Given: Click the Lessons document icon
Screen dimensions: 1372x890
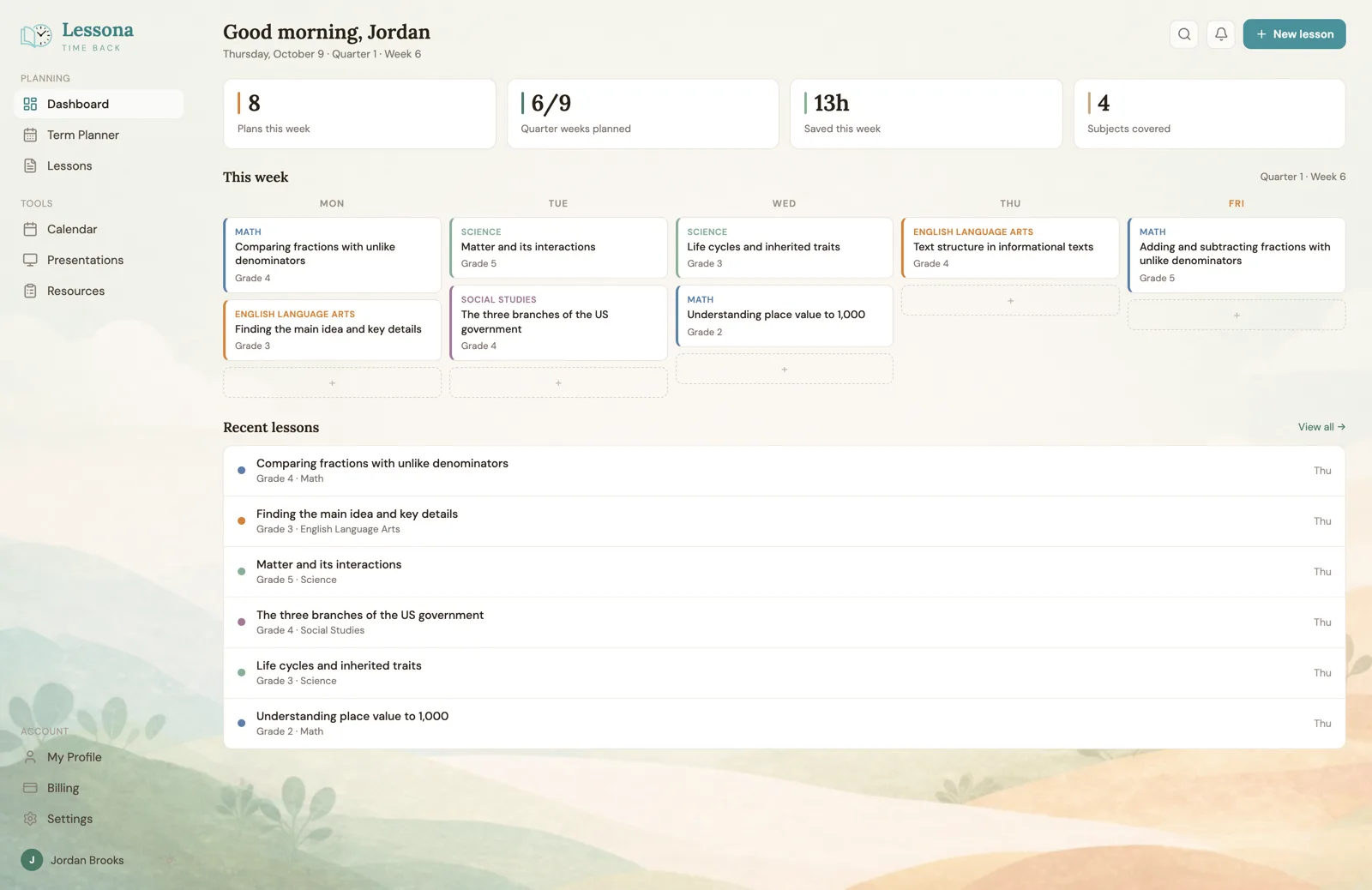Looking at the screenshot, I should pyautogui.click(x=30, y=165).
